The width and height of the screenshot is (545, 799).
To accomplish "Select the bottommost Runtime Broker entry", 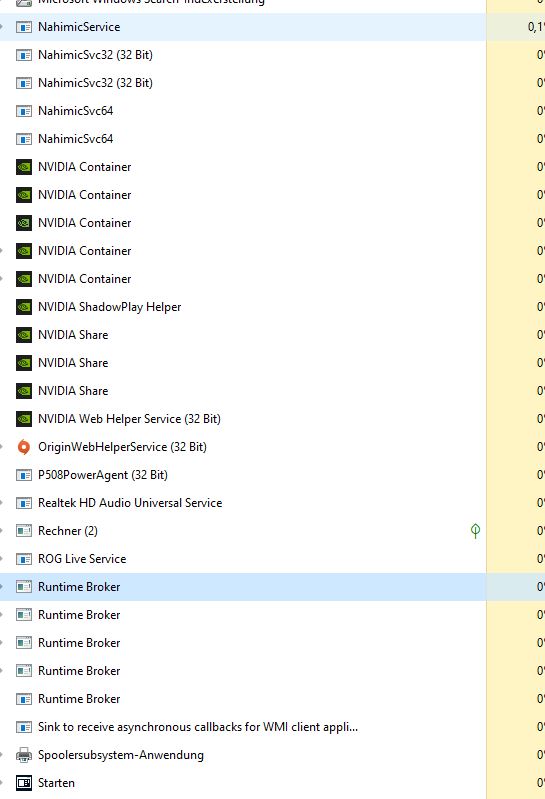I will 79,699.
